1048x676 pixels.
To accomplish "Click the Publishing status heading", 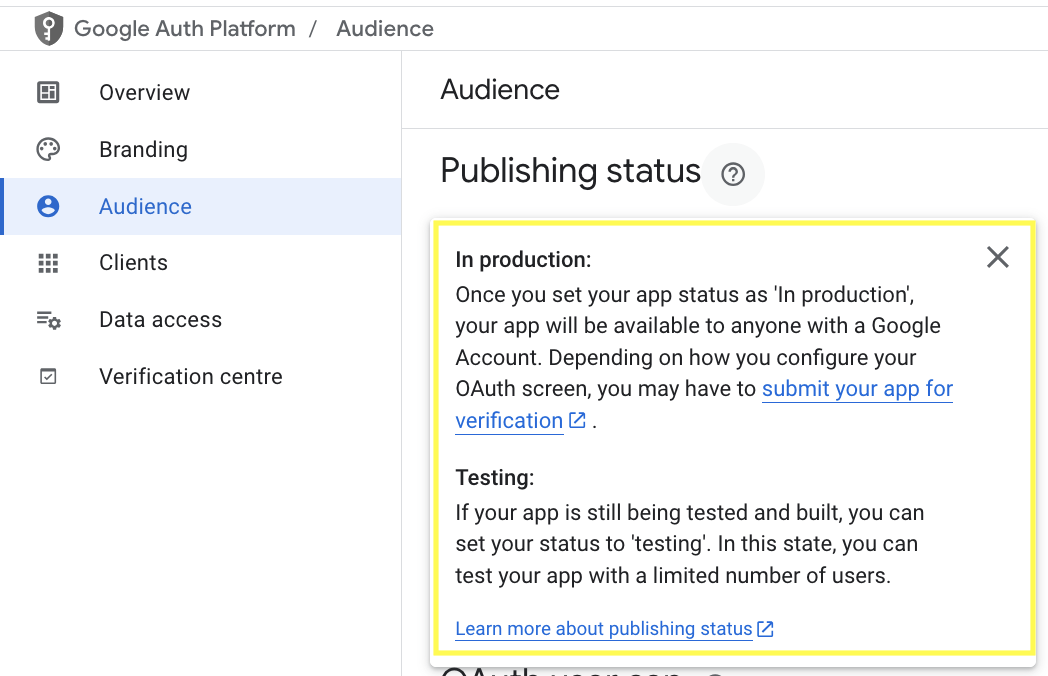I will click(571, 171).
